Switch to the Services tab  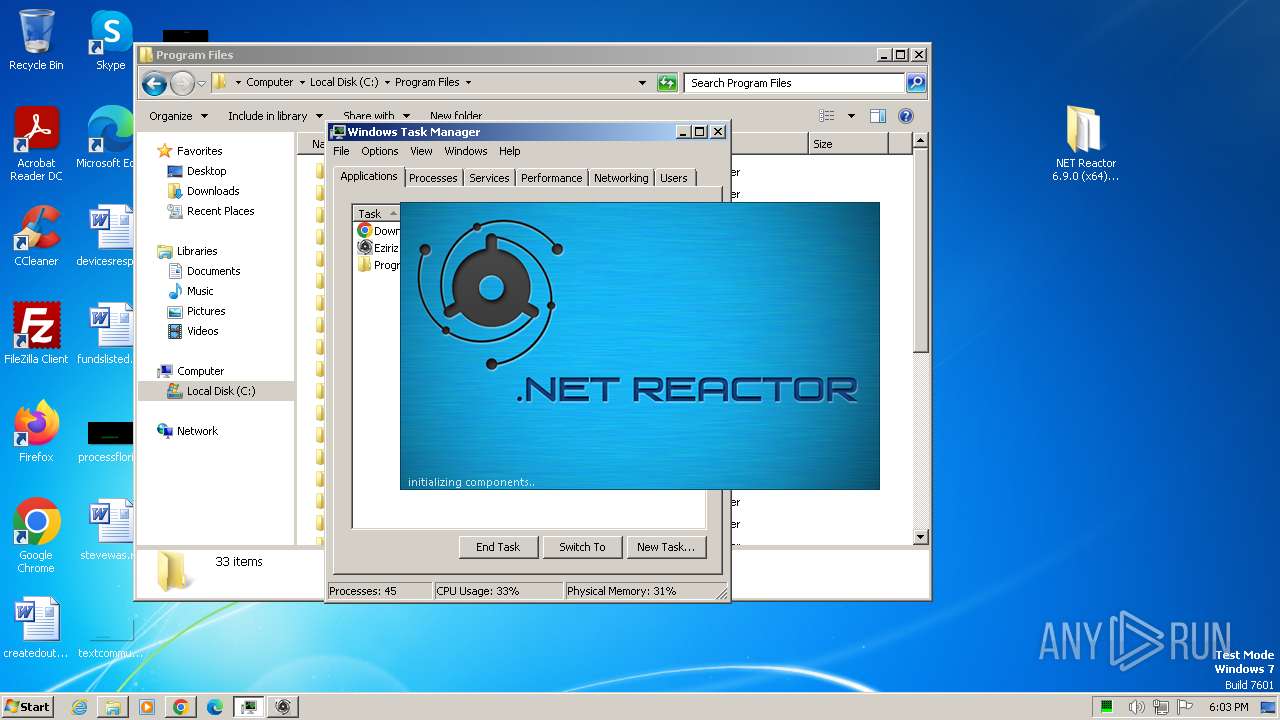(489, 178)
